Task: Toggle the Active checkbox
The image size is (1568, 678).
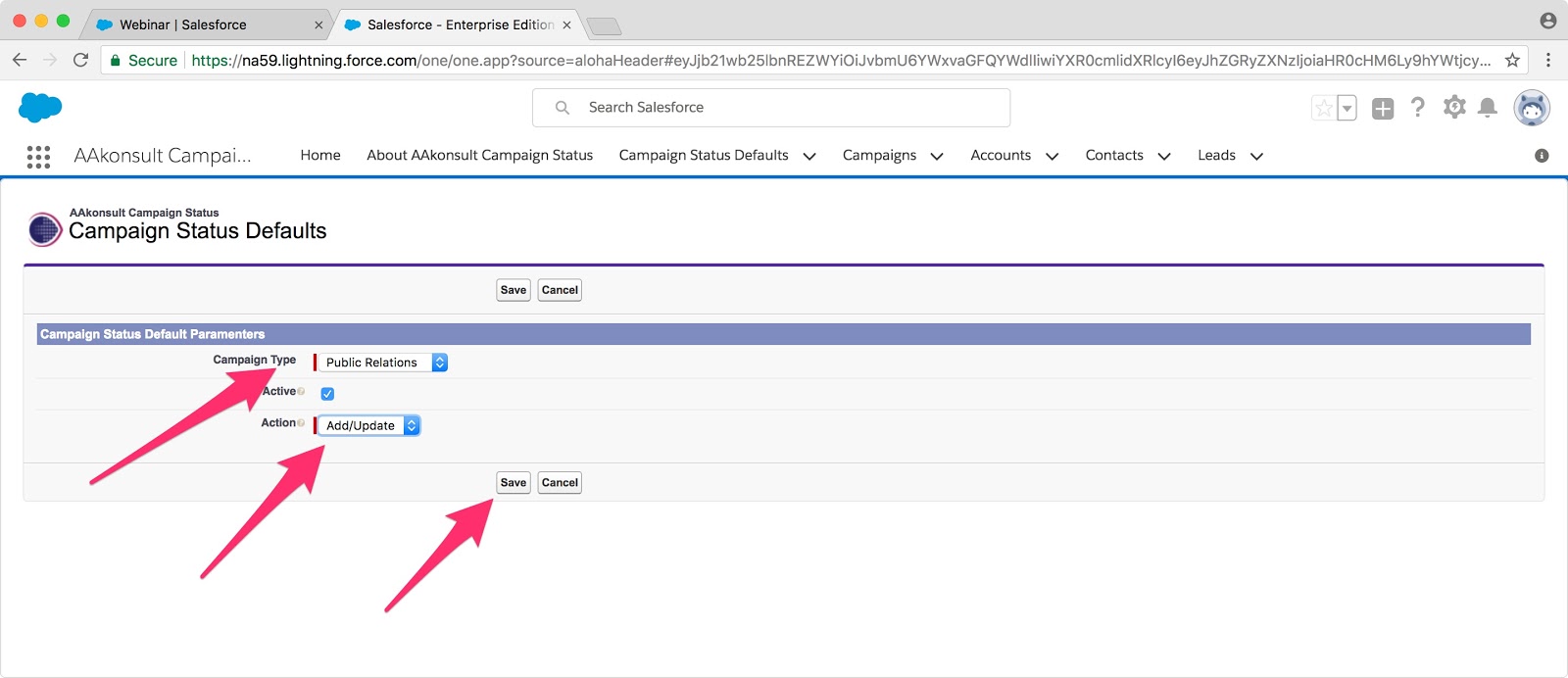Action: [x=327, y=394]
